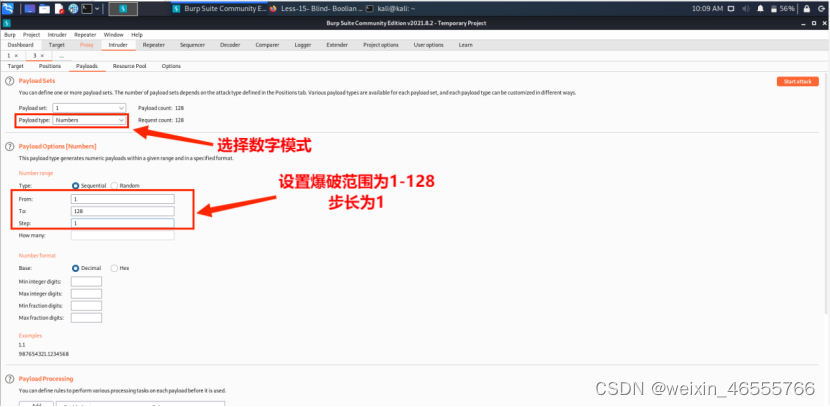Click the Max integer digits field
The height and width of the screenshot is (407, 830).
coord(86,294)
